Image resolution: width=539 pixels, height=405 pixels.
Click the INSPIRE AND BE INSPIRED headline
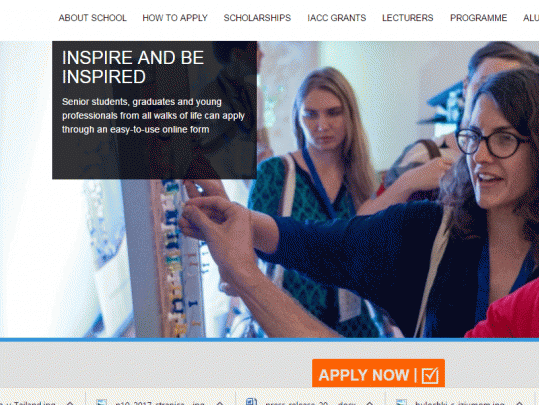(133, 67)
